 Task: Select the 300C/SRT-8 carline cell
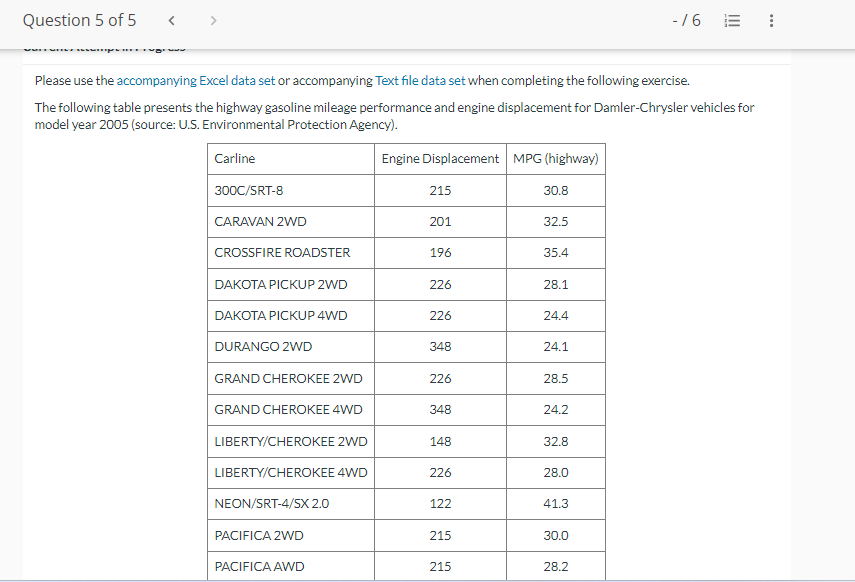[291, 190]
